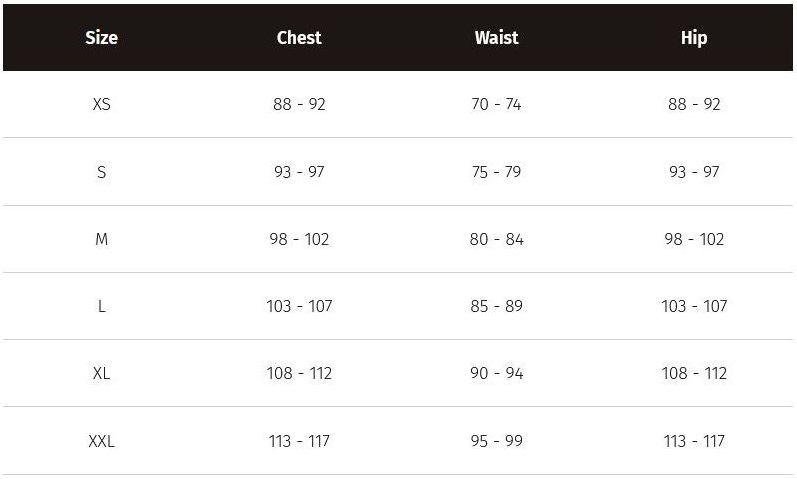Click the Hip column header

point(694,38)
